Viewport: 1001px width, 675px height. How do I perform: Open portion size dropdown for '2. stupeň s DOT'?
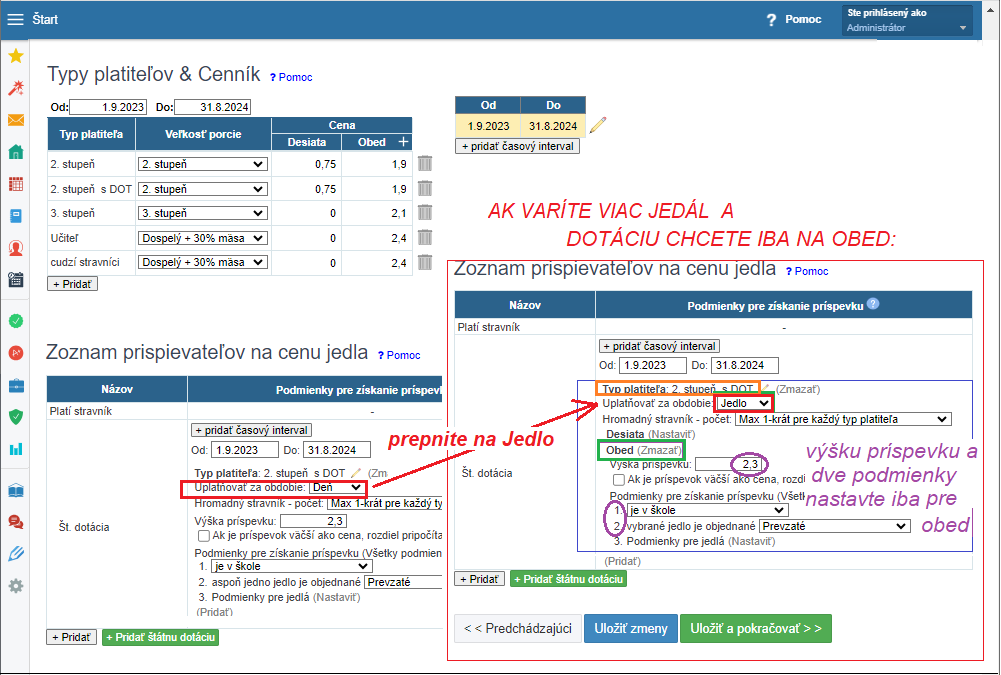click(x=203, y=189)
